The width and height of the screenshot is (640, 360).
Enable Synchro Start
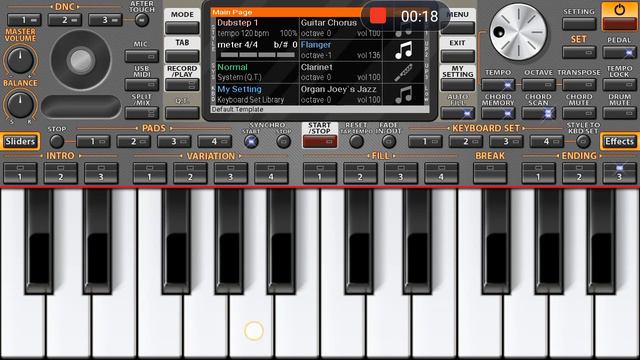pyautogui.click(x=251, y=142)
